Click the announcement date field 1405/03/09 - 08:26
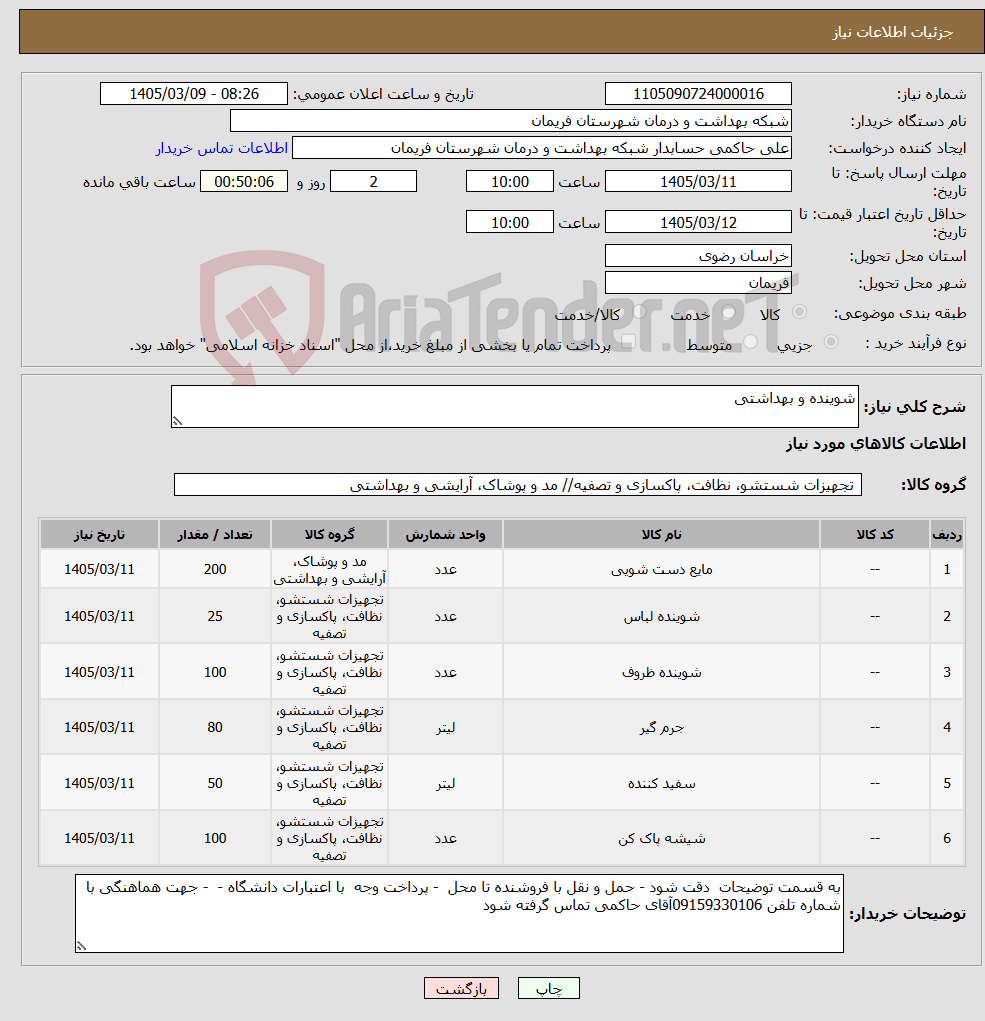Viewport: 985px width, 1021px height. click(x=193, y=94)
